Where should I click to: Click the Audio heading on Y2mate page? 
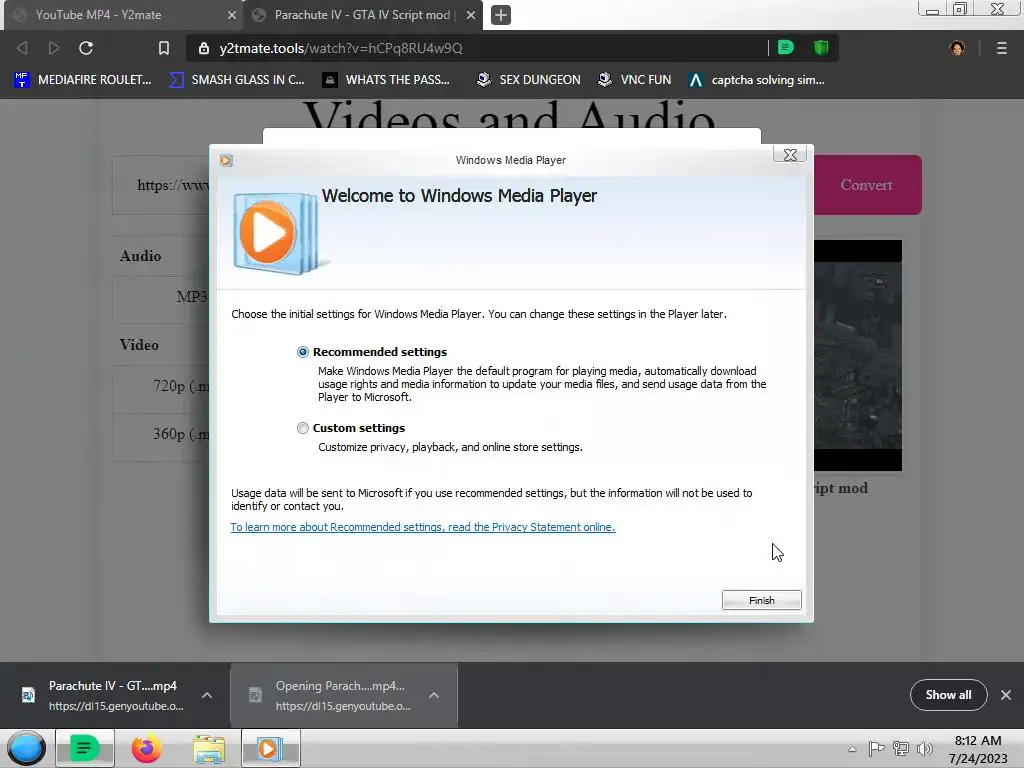(140, 256)
